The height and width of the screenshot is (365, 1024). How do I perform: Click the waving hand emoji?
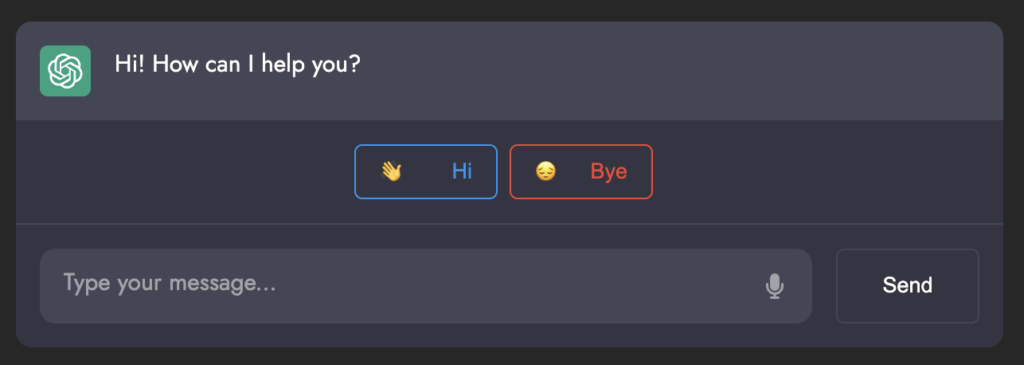pos(391,172)
